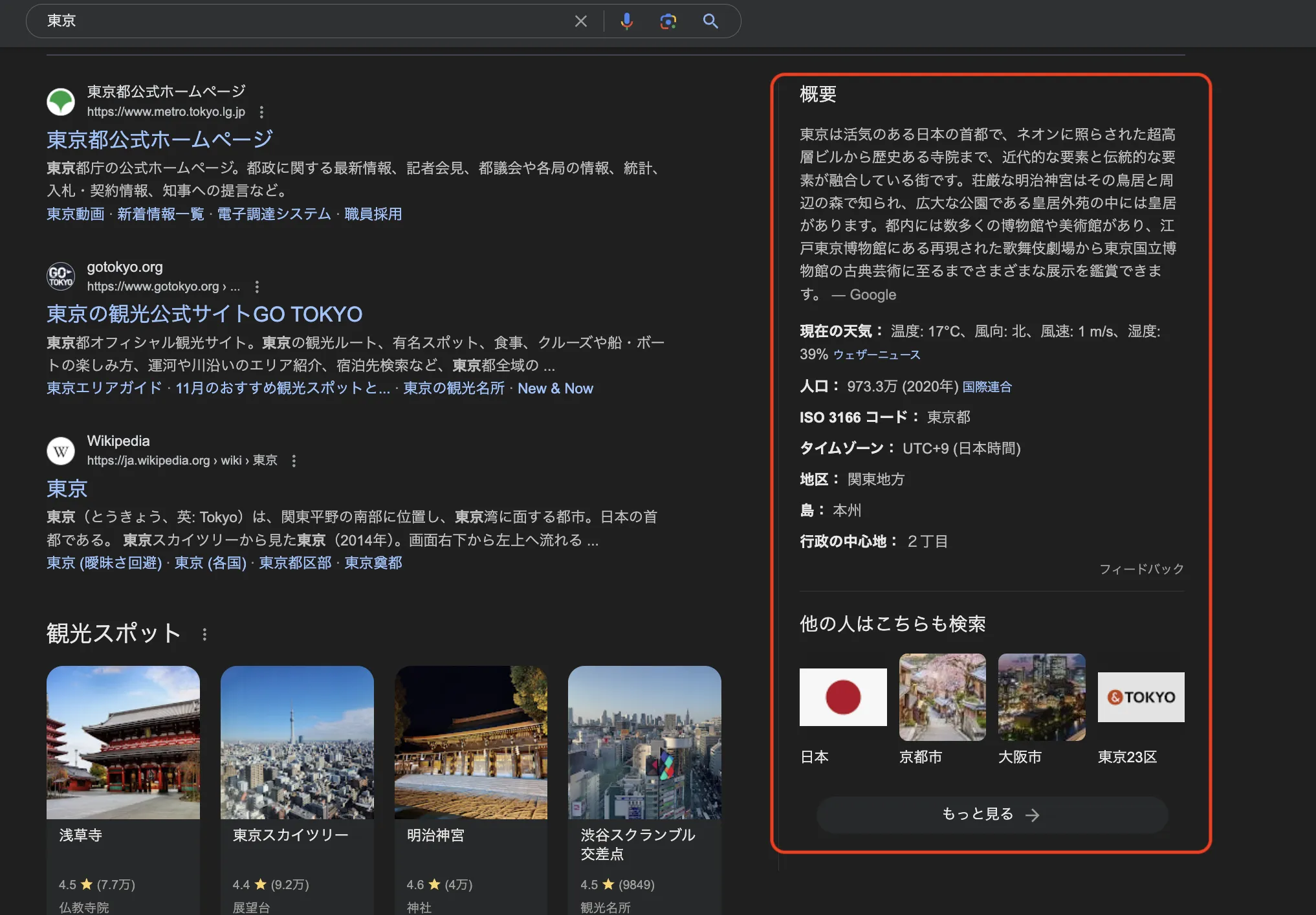Follow the 東京奠都 sitelink

tap(373, 563)
